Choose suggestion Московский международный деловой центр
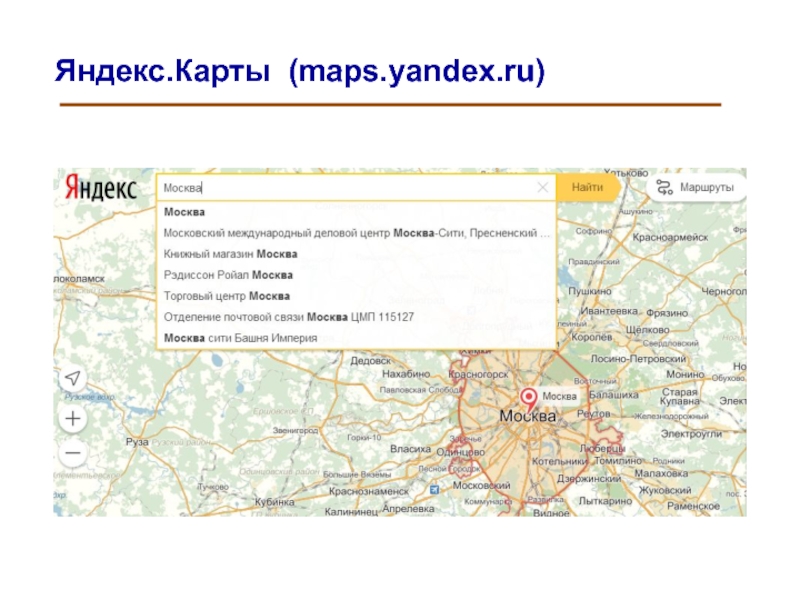800x600 pixels. [x=356, y=233]
